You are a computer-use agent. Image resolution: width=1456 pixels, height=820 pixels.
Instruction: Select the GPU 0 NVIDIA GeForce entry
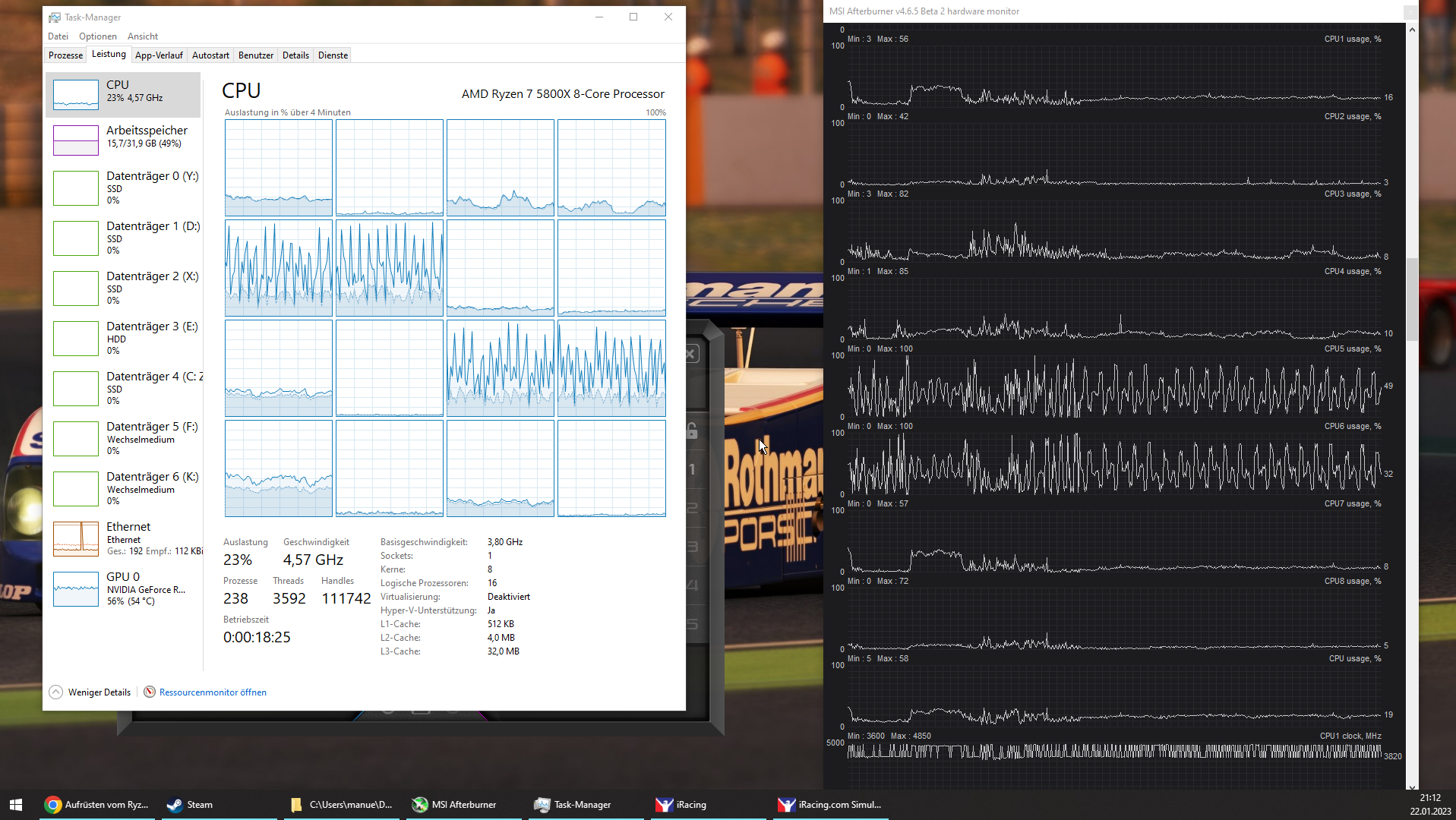coord(123,588)
